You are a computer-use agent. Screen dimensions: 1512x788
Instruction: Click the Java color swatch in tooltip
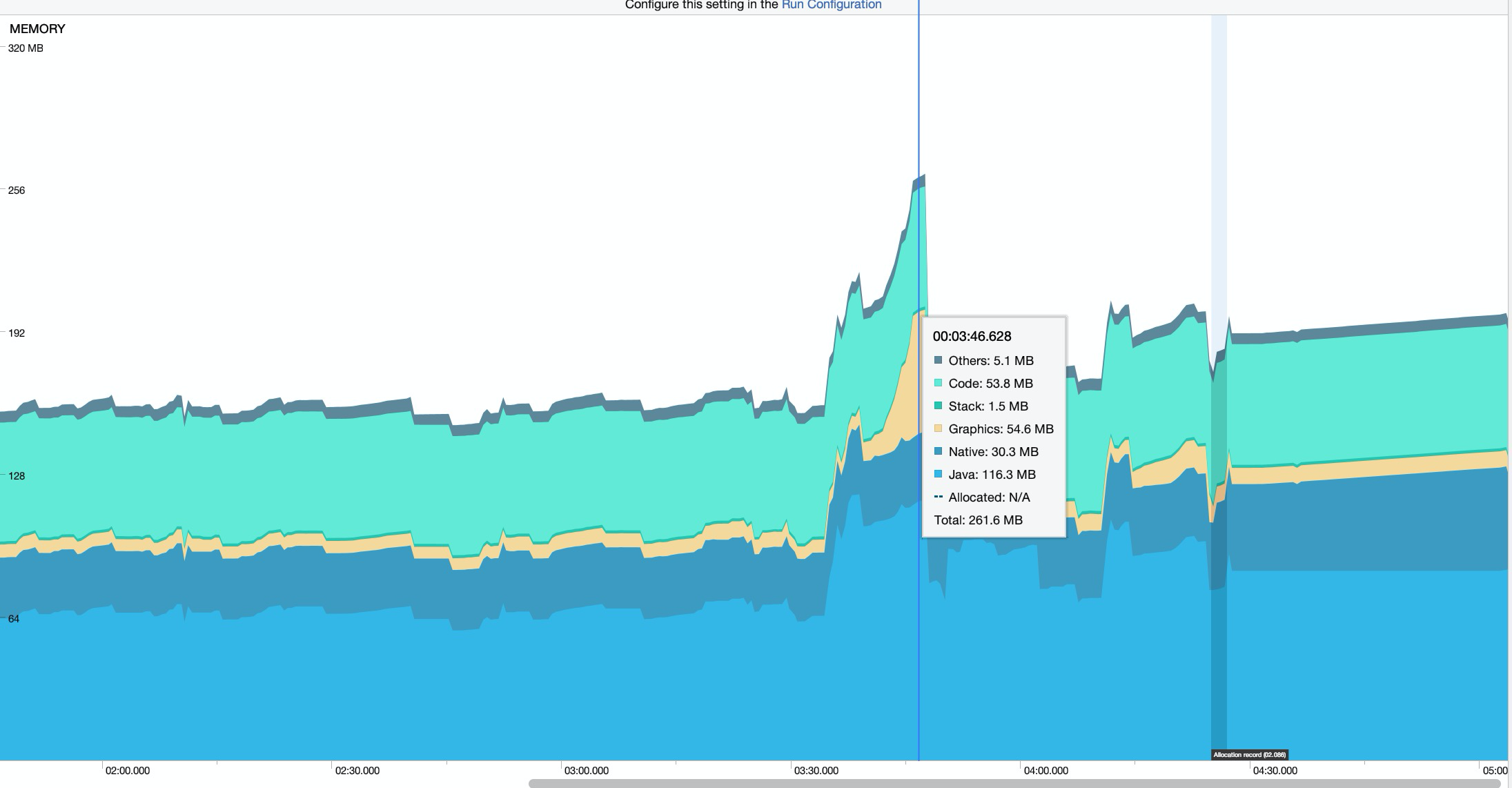click(x=938, y=474)
